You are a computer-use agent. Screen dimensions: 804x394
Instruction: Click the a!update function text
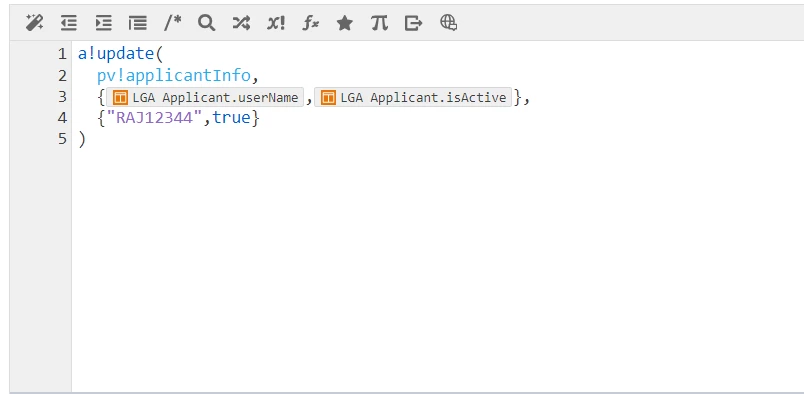coord(116,53)
